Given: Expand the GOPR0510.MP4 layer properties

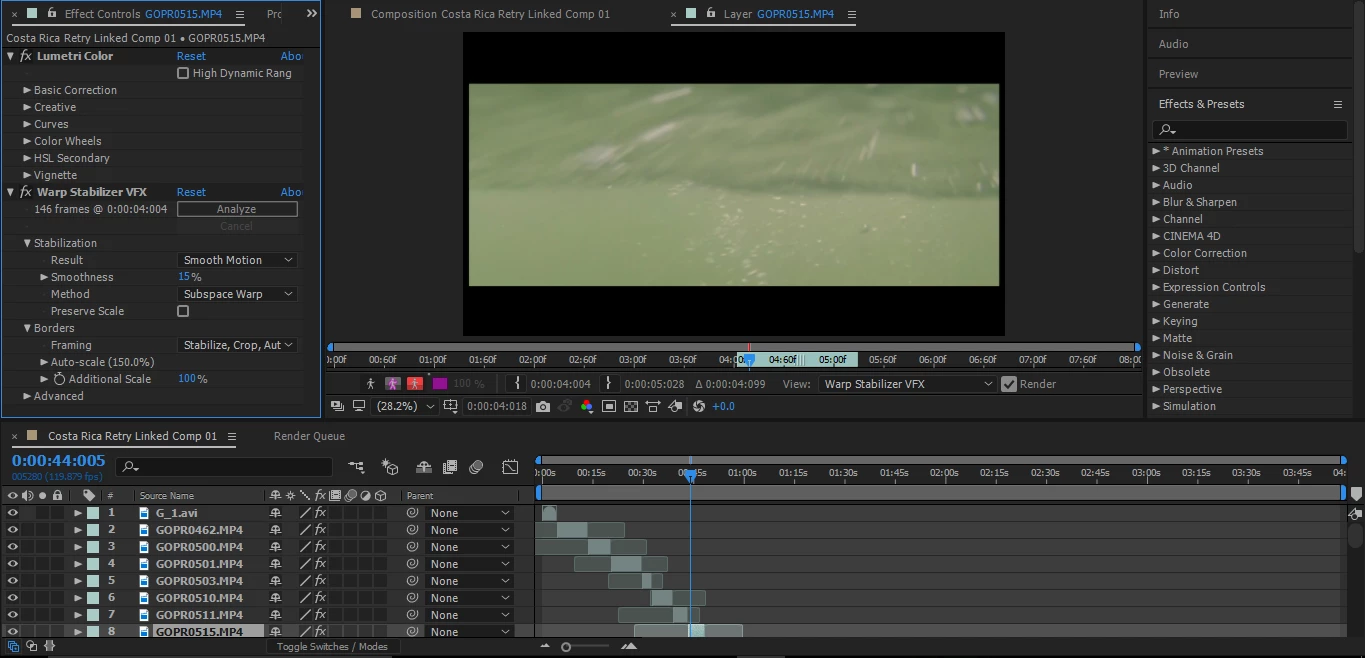Looking at the screenshot, I should click(x=78, y=598).
